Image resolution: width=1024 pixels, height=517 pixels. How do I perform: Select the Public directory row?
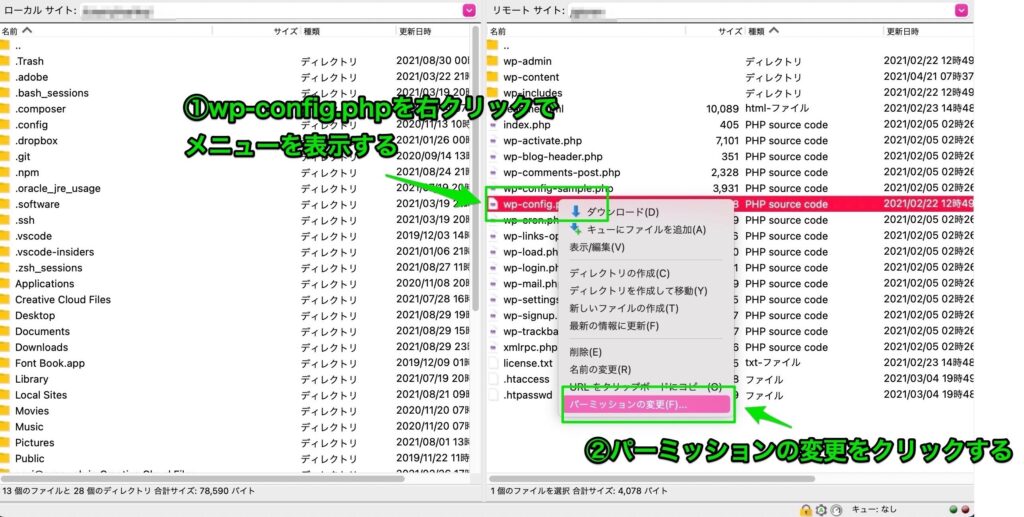click(x=236, y=458)
